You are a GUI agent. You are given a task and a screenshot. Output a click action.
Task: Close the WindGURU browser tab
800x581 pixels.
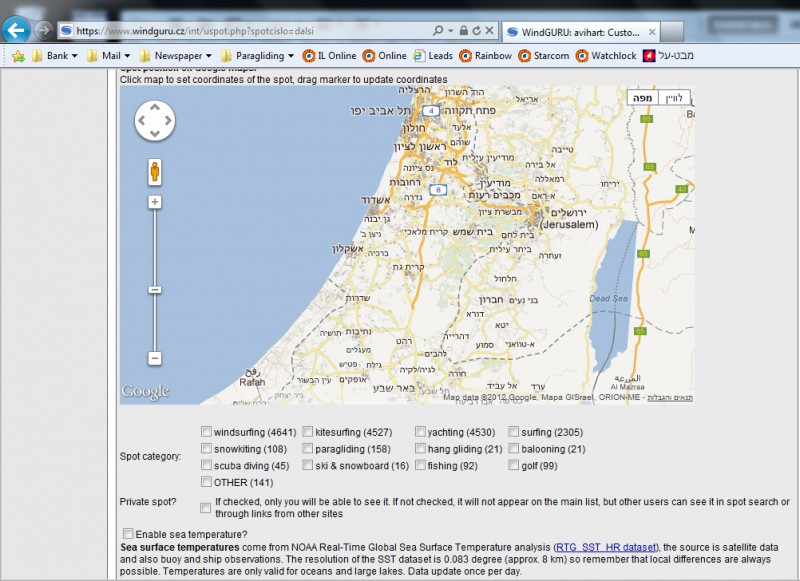[652, 32]
